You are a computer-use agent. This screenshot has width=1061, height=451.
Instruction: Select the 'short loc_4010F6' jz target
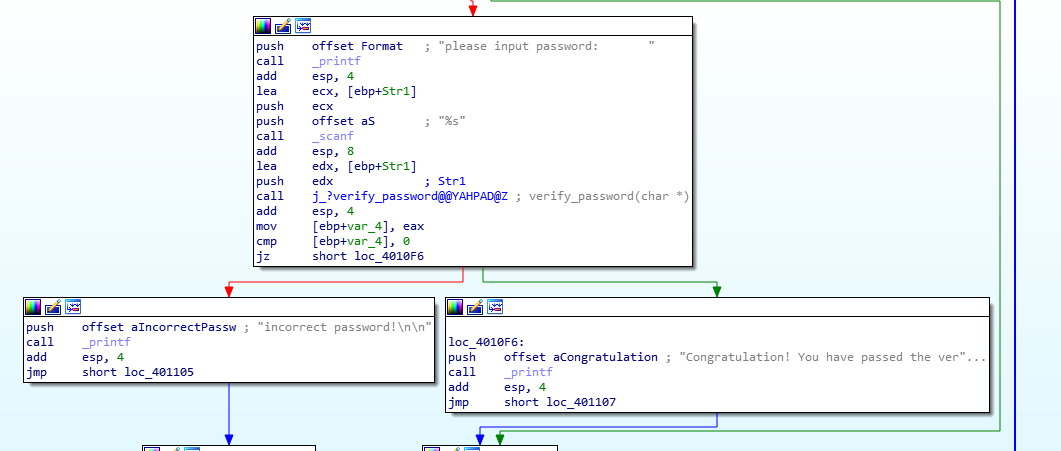[x=359, y=256]
